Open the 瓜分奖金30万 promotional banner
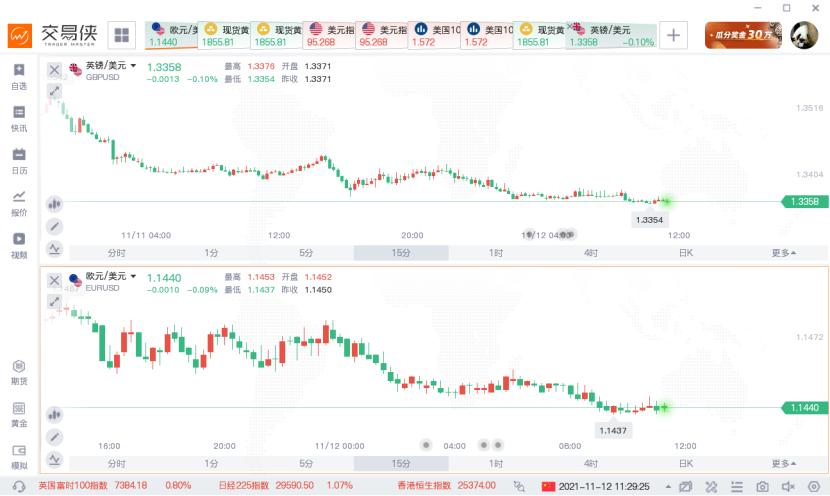 743,35
